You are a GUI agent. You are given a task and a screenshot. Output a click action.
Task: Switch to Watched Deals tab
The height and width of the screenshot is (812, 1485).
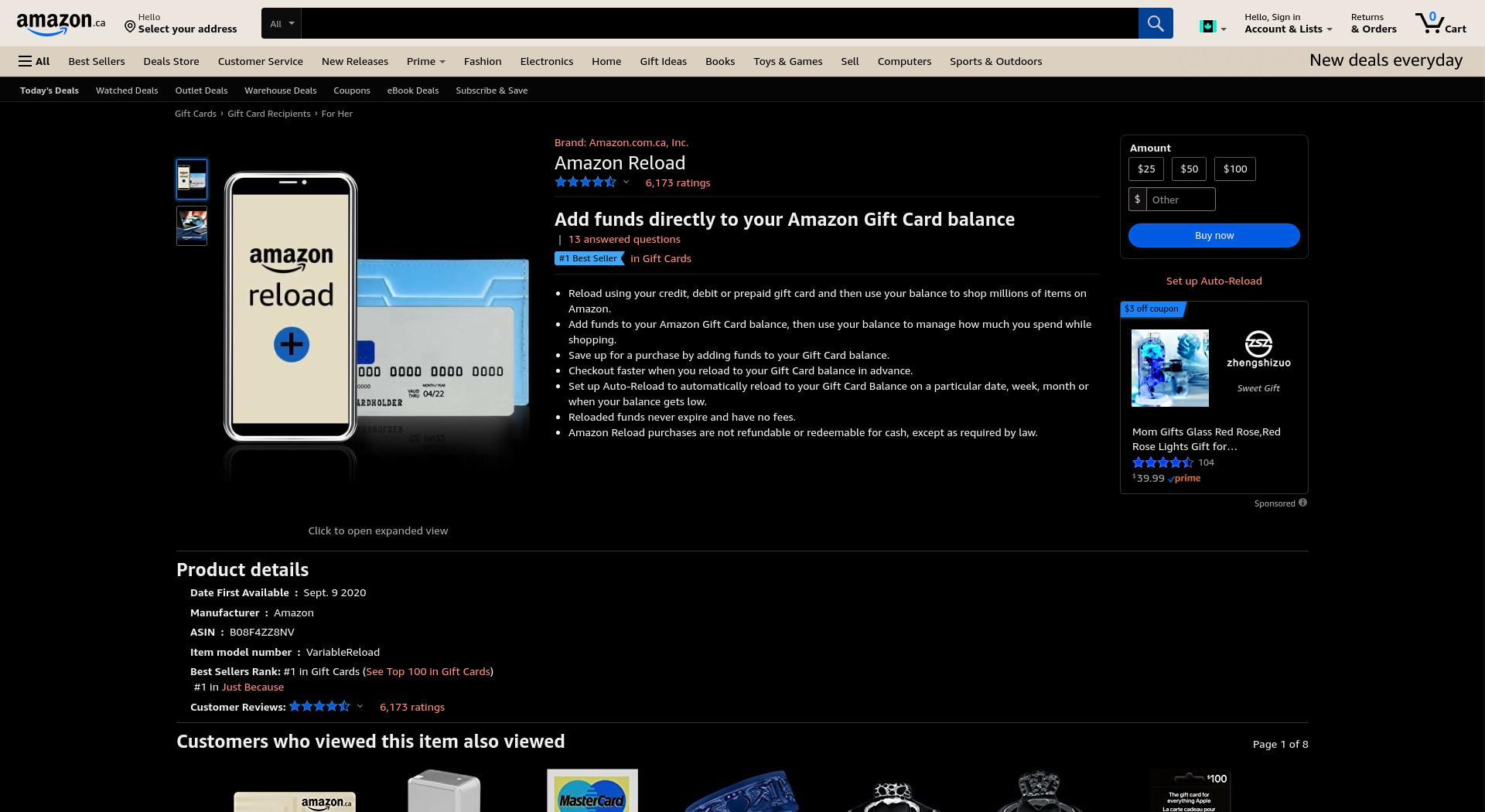pos(127,90)
